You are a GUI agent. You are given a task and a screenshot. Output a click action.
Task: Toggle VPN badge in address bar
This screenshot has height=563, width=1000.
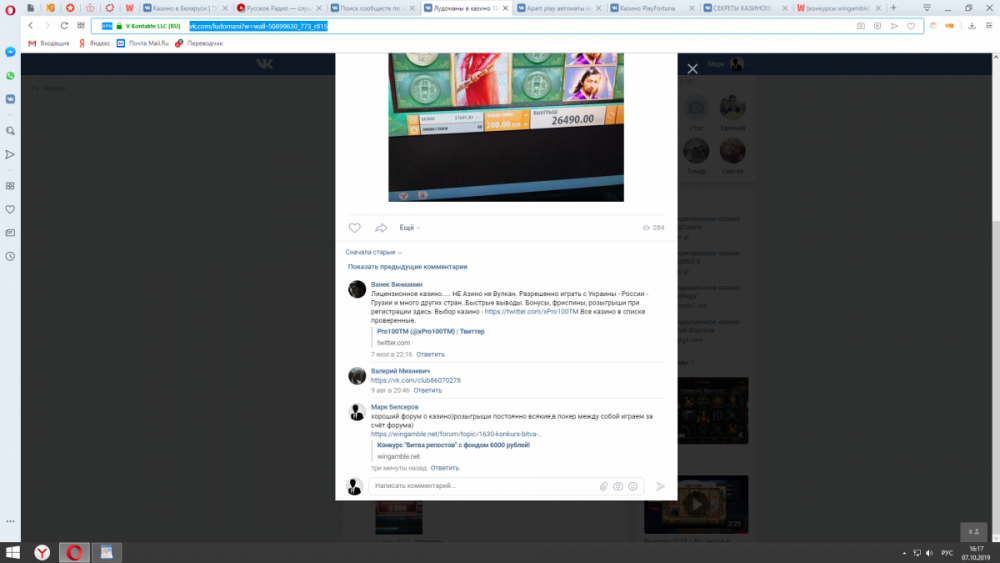[107, 26]
